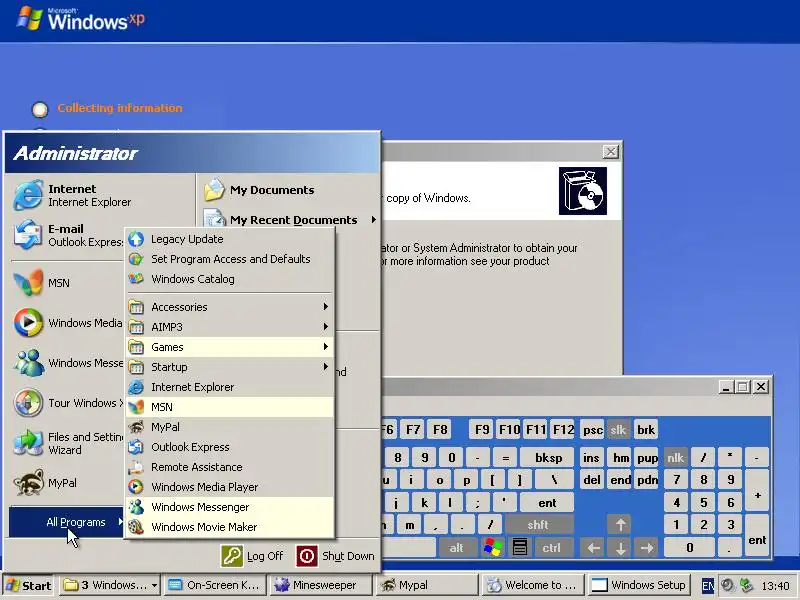Click the psc key on On-Screen Keyboard
The height and width of the screenshot is (600, 800).
[x=592, y=430]
